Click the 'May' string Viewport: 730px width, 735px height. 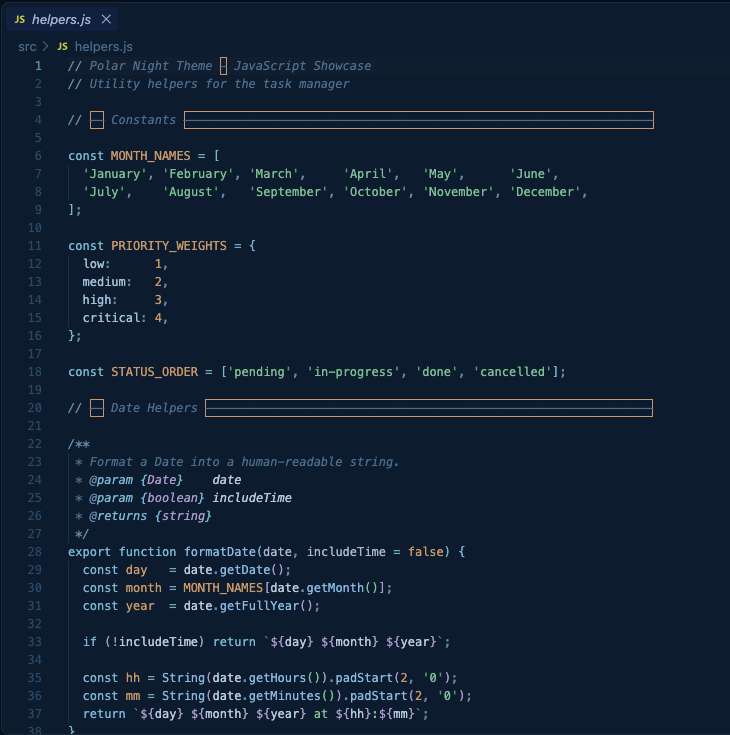(x=440, y=174)
